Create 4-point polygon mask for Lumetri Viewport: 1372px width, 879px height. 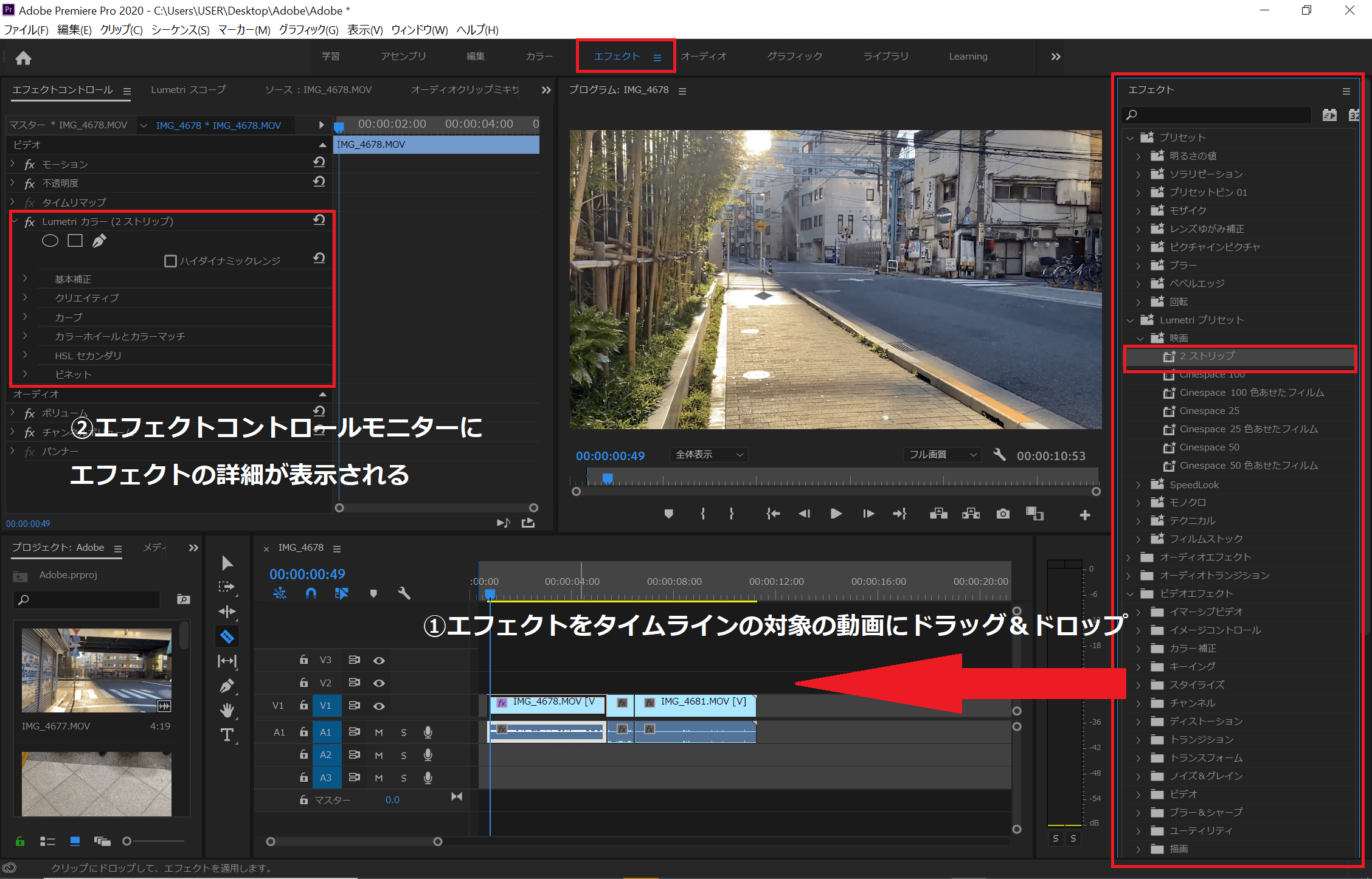75,241
